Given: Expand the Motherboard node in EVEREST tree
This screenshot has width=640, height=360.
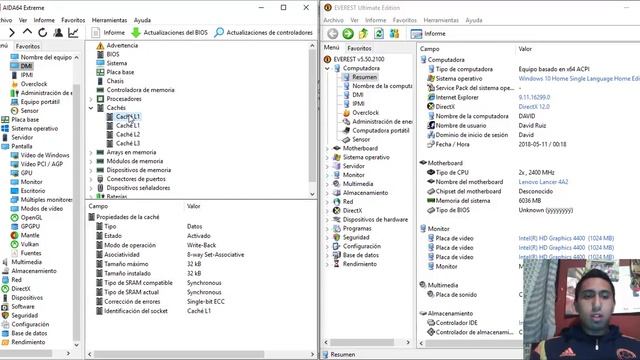Looking at the screenshot, I should (327, 149).
